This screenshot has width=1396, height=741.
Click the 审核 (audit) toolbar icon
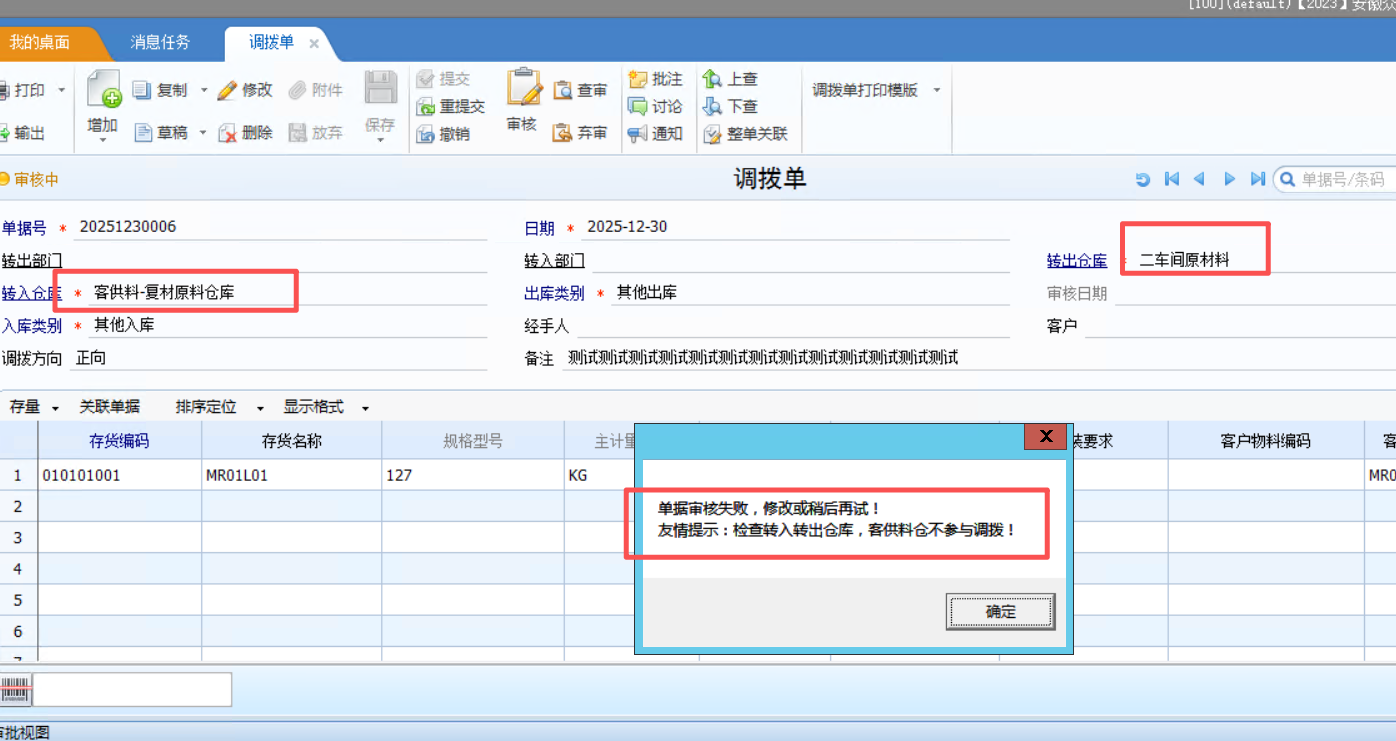pyautogui.click(x=522, y=90)
